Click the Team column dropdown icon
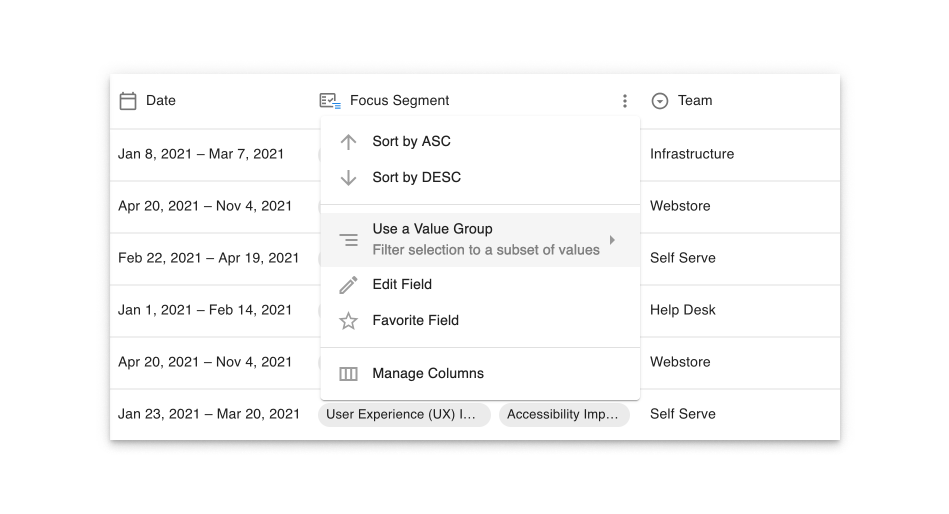The height and width of the screenshot is (514, 949). pos(660,101)
